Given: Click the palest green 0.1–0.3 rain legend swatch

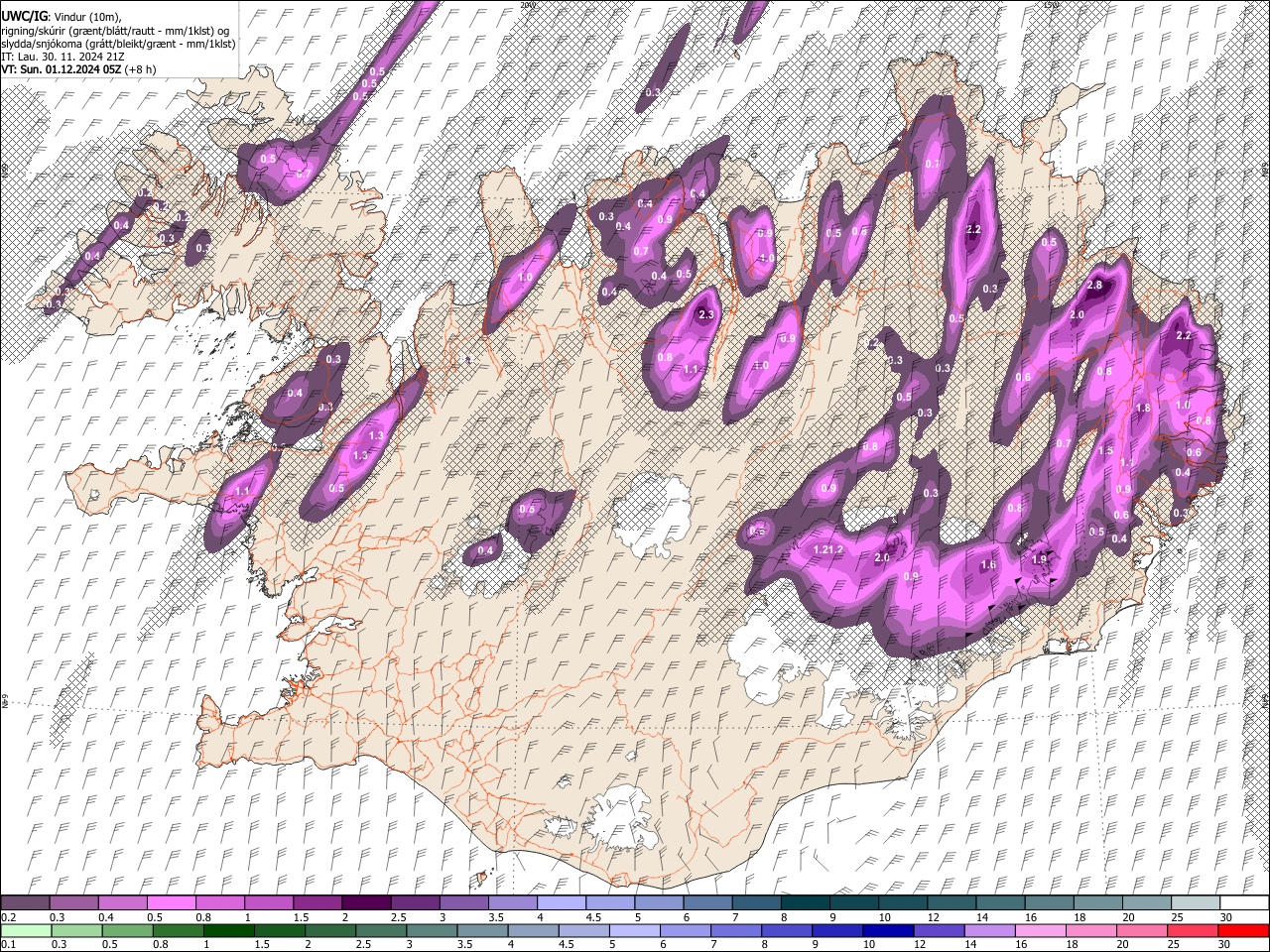Looking at the screenshot, I should [x=25, y=931].
